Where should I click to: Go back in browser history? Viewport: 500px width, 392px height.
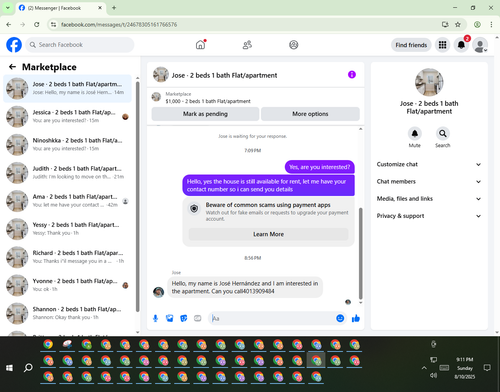(9, 24)
